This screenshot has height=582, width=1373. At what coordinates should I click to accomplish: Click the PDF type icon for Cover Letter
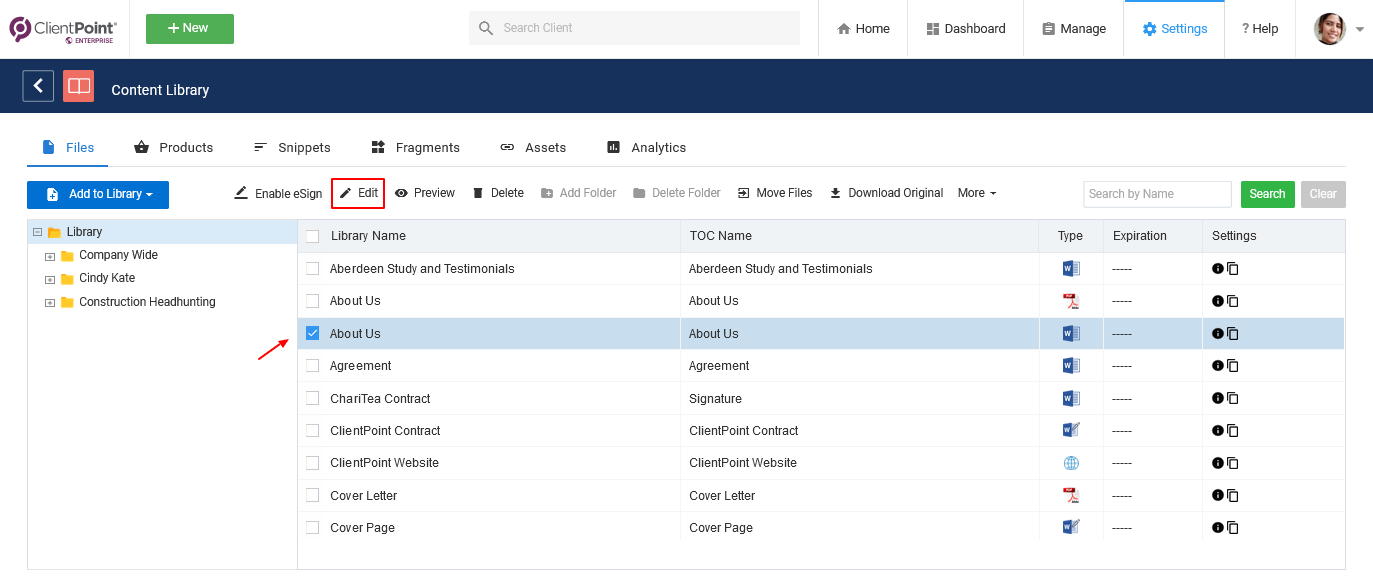pos(1071,495)
